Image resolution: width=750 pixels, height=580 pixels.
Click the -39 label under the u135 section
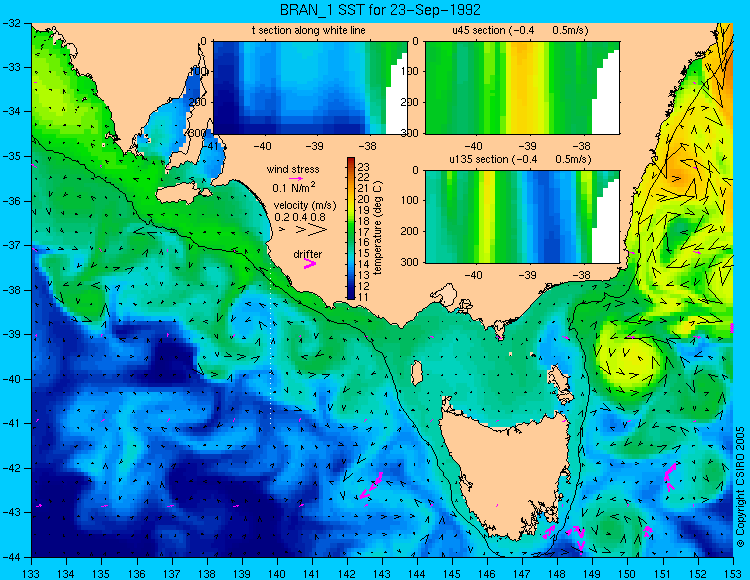click(x=528, y=275)
